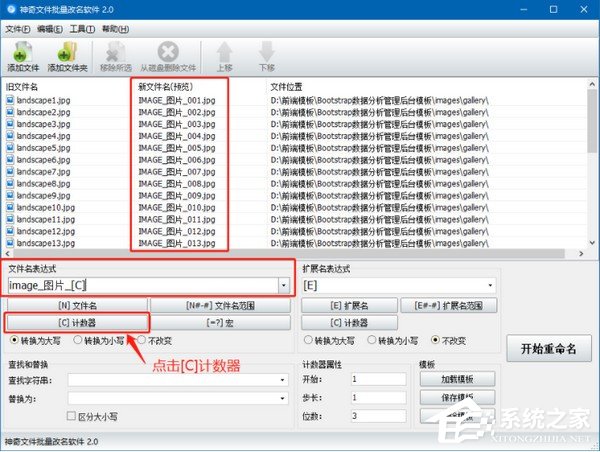The height and width of the screenshot is (452, 600).
Task: Click the [N] filename button
Action: 77,305
